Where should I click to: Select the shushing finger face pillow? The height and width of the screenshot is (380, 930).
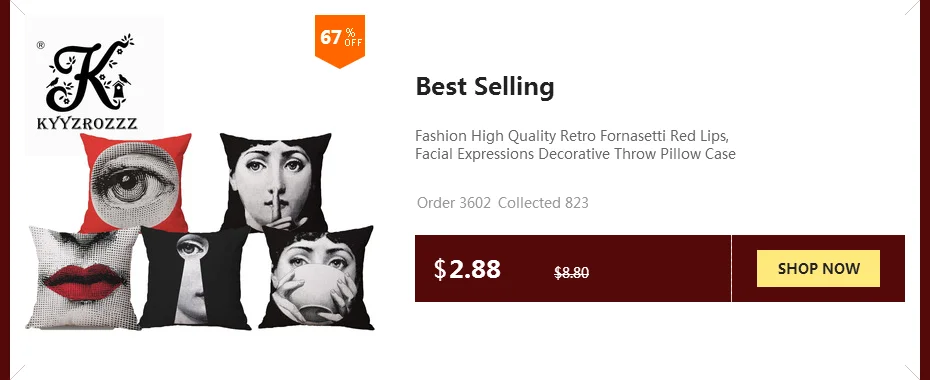pyautogui.click(x=275, y=181)
